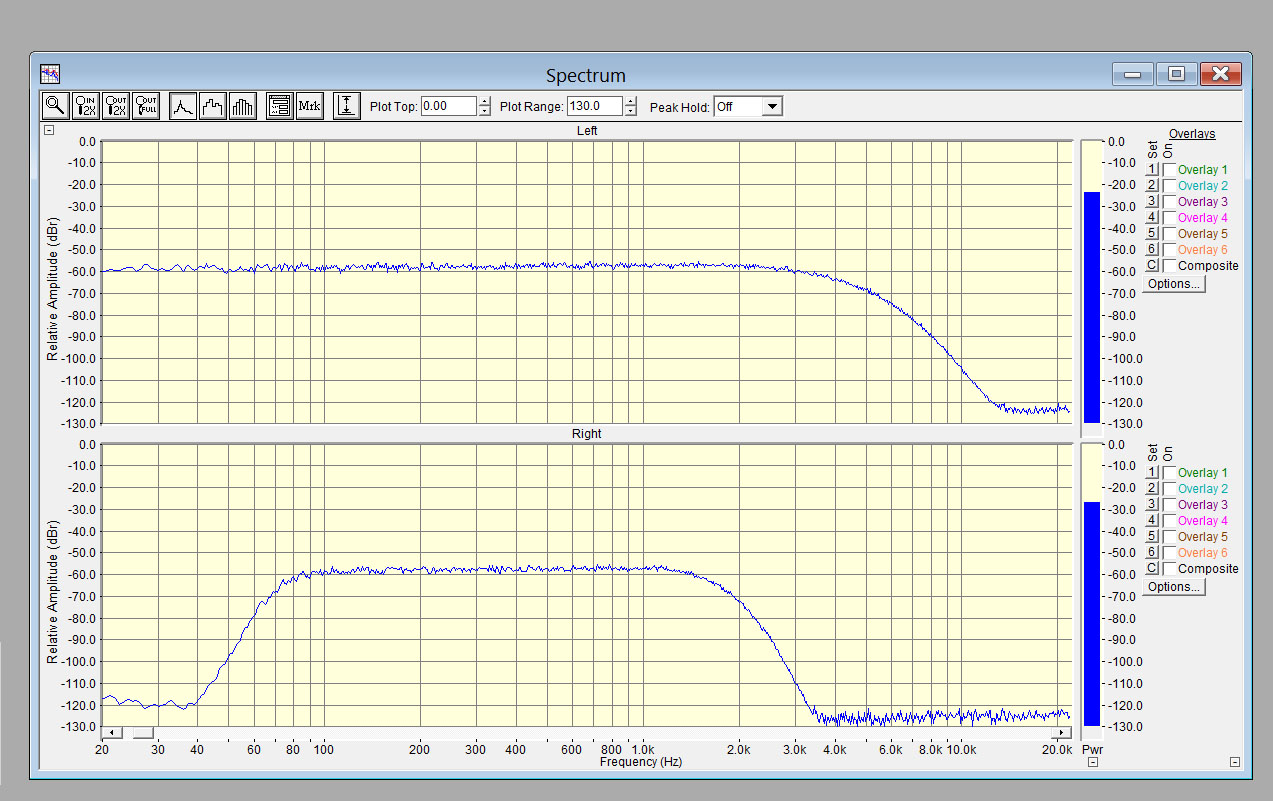The image size is (1273, 801).
Task: Zoom in 2X on the spectrum
Action: (x=86, y=106)
